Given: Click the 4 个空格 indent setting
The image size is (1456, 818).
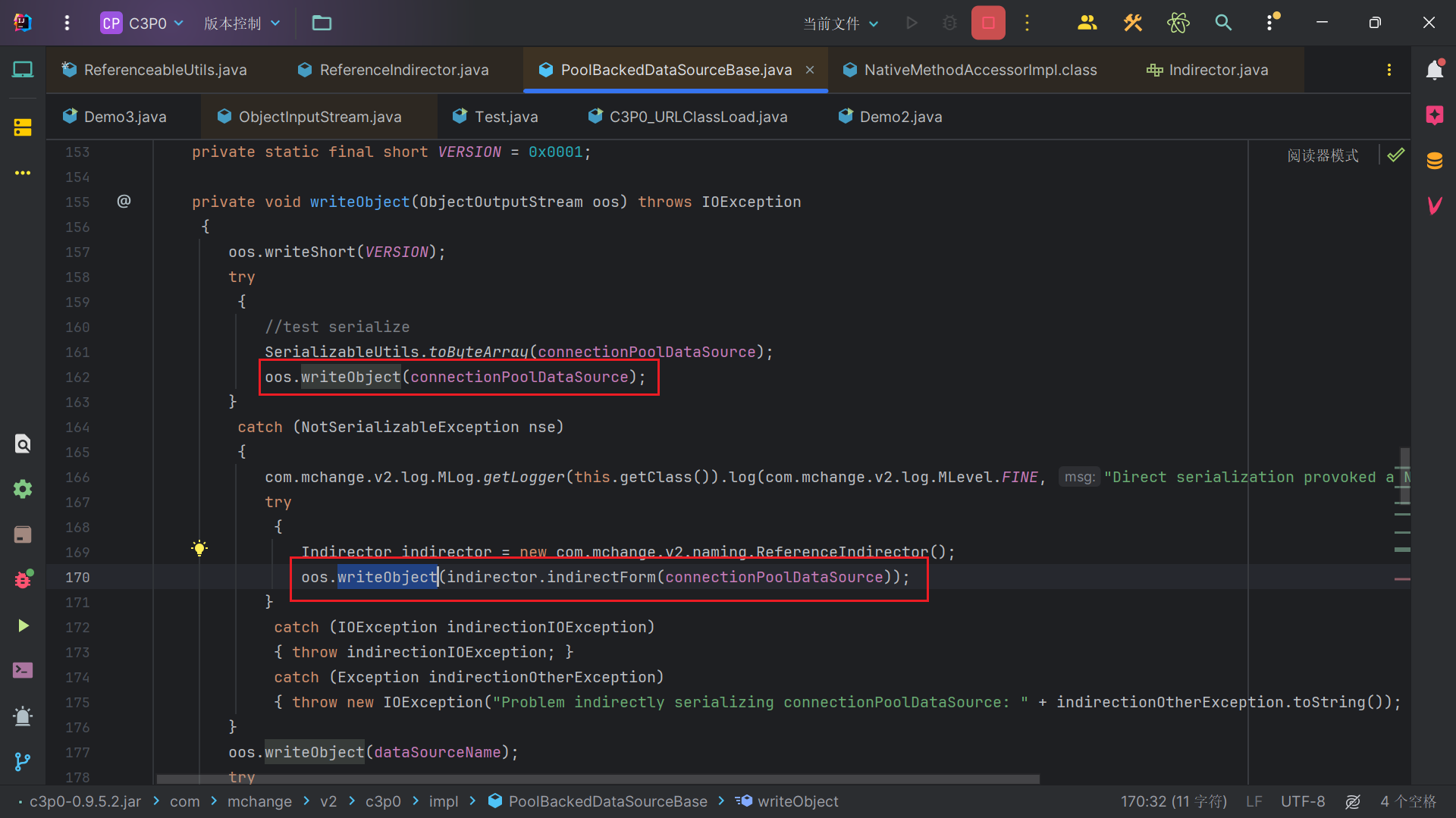Looking at the screenshot, I should (1408, 801).
